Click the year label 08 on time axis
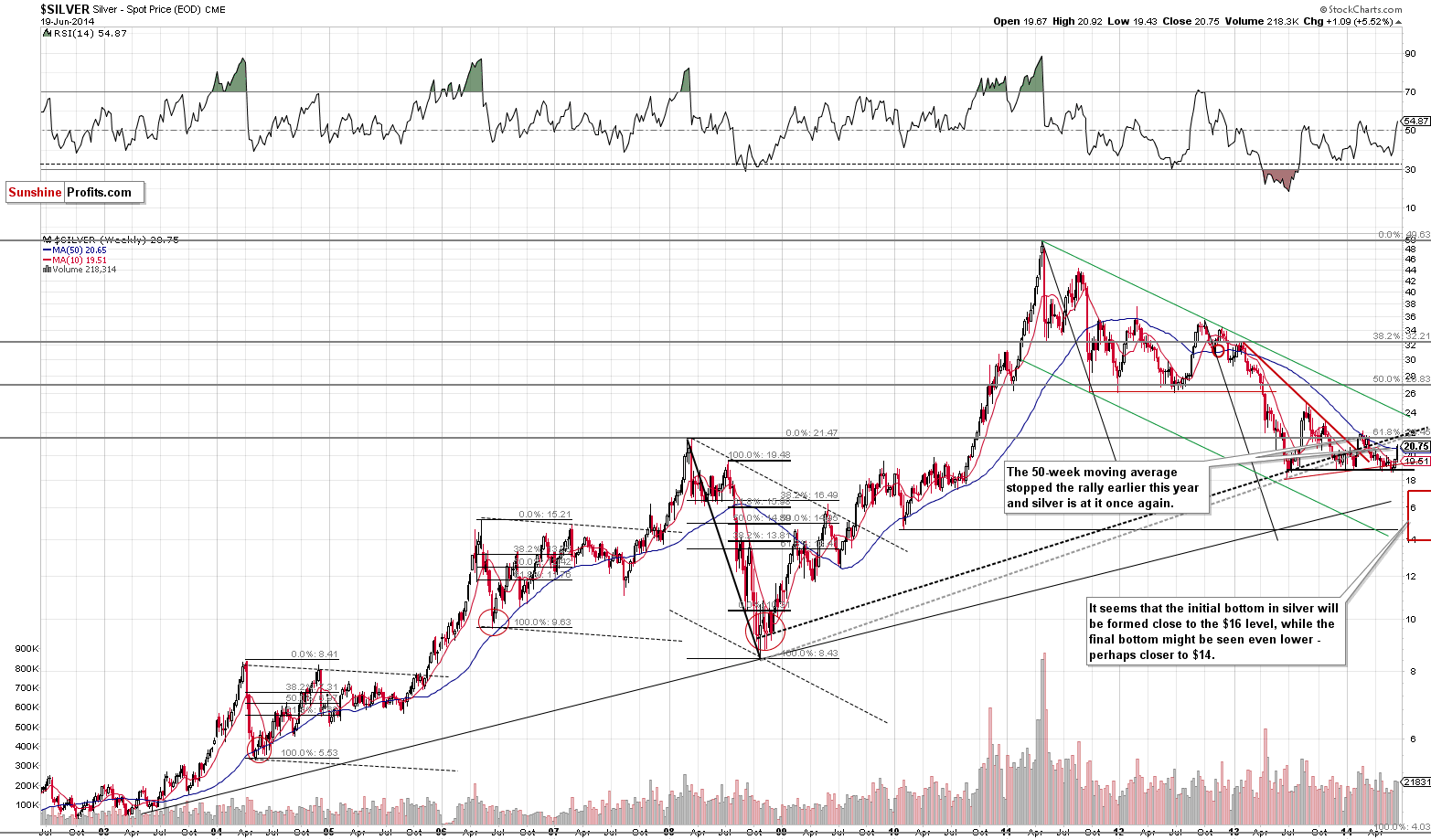 (668, 833)
